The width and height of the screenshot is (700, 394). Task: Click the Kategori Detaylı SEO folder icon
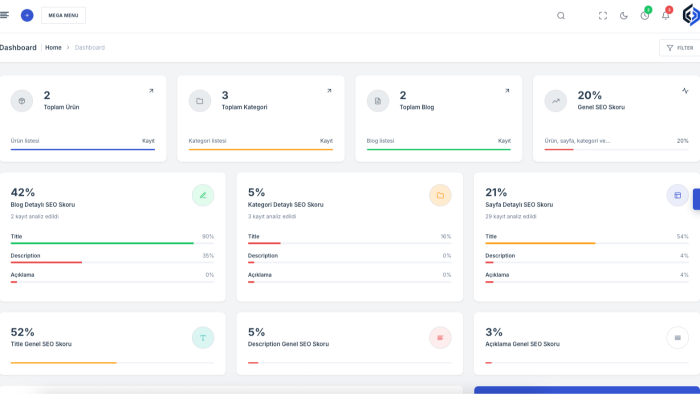440,195
